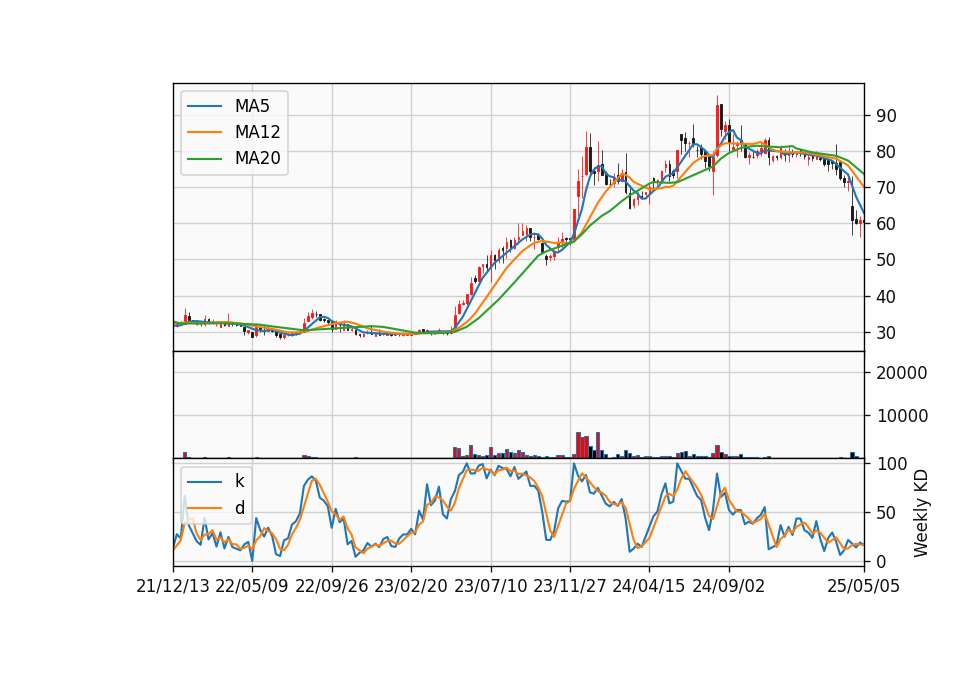Click the 22/09/26 date axis label
Image resolution: width=960 pixels, height=690 pixels.
pos(332,587)
